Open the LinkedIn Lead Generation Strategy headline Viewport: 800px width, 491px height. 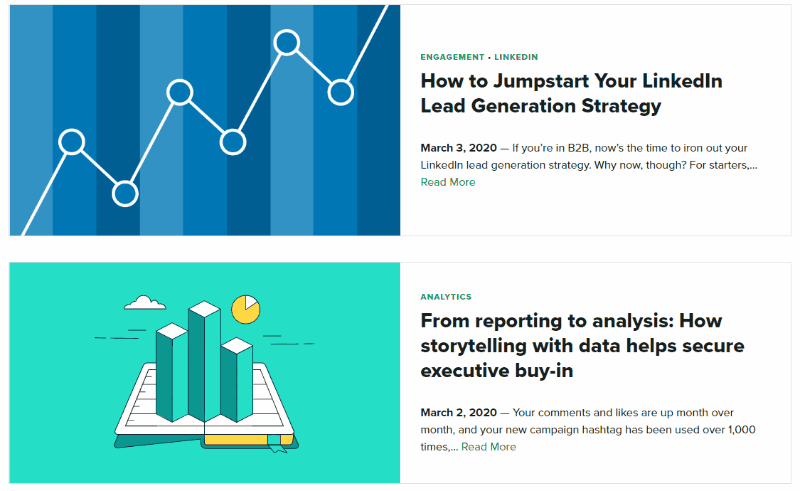tap(571, 93)
